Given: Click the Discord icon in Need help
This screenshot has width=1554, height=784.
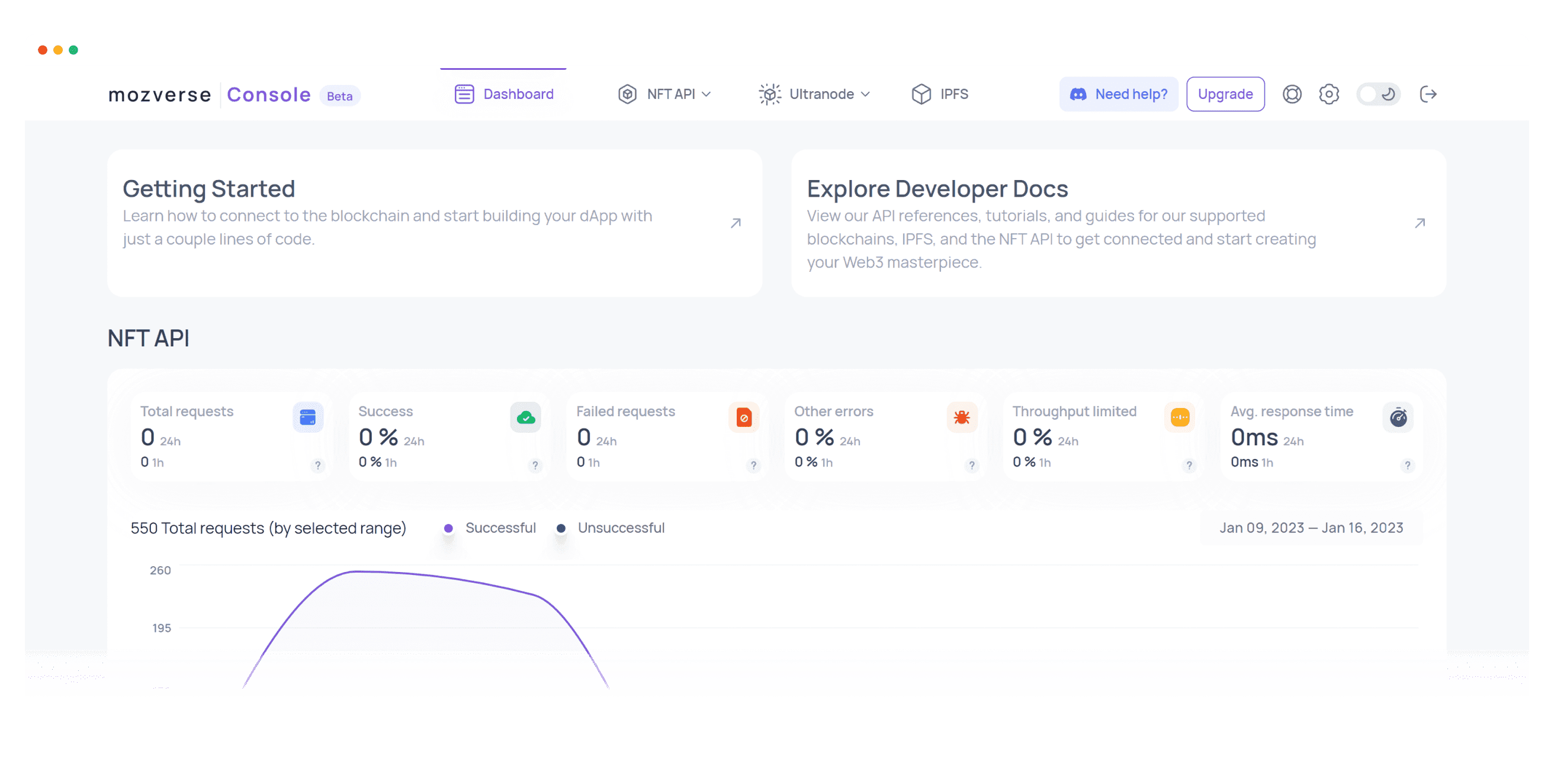Looking at the screenshot, I should (1078, 95).
